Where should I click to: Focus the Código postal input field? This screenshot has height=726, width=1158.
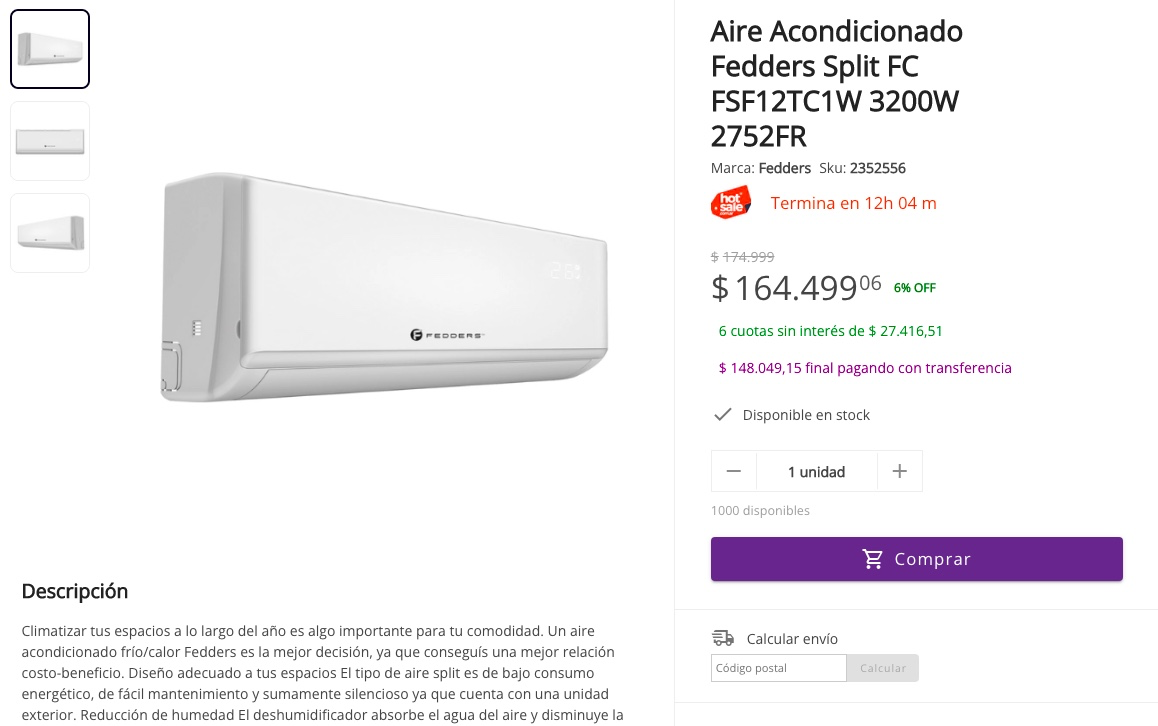click(x=778, y=668)
